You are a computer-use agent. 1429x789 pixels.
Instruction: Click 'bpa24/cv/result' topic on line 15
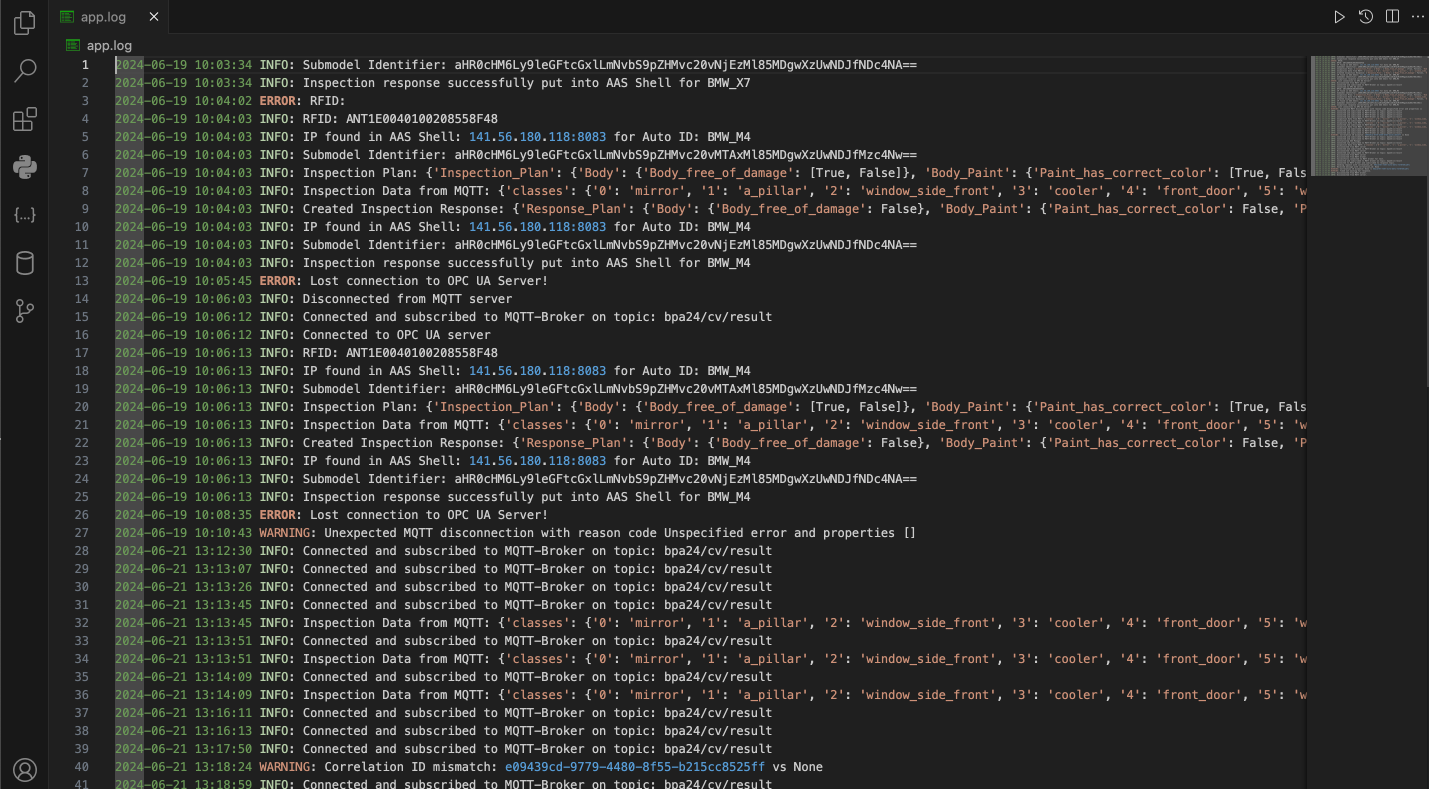tap(718, 317)
